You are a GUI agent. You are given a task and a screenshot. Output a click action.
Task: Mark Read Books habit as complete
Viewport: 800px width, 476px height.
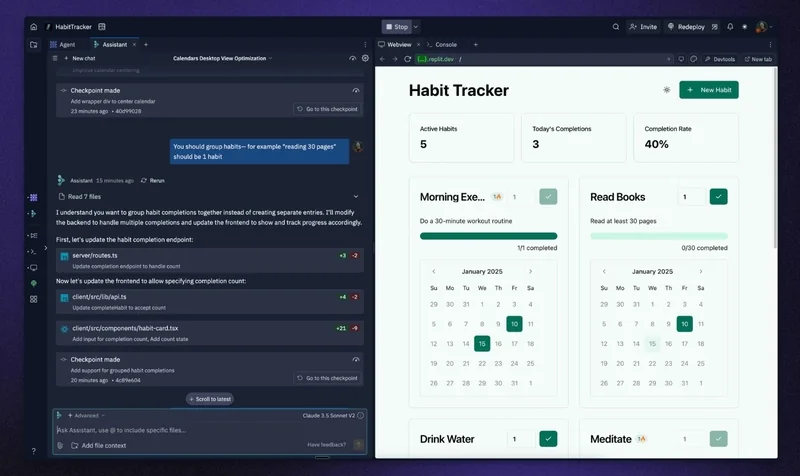point(718,196)
